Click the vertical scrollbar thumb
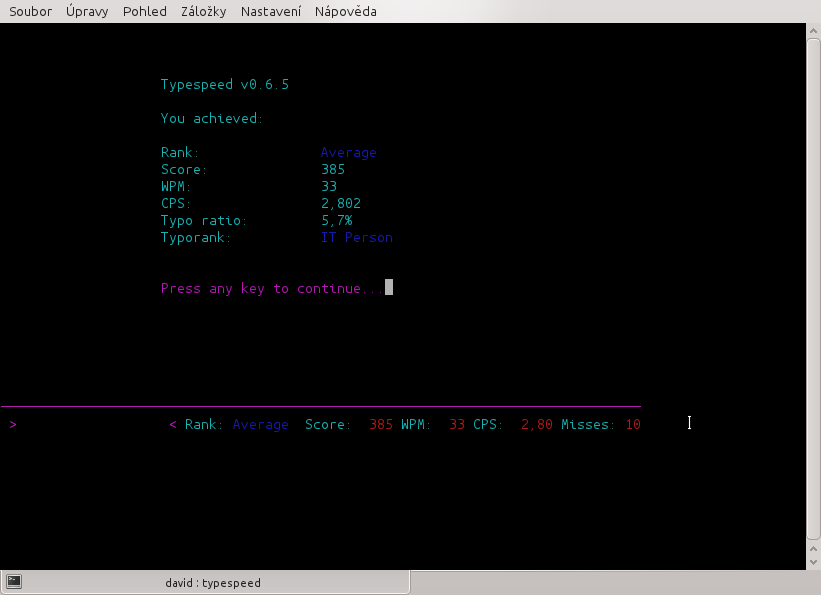 (813, 289)
